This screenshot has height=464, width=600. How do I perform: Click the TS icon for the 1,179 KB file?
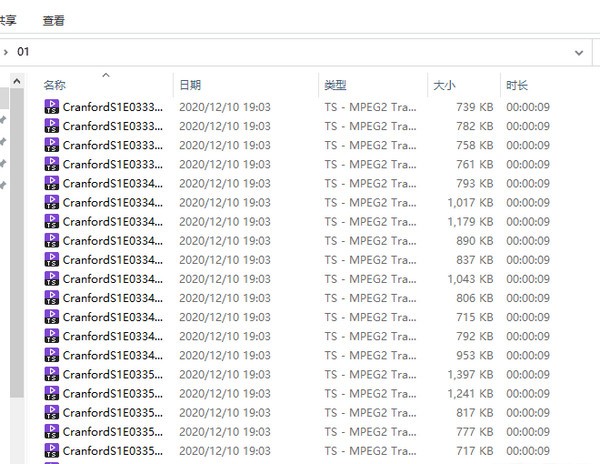click(52, 221)
